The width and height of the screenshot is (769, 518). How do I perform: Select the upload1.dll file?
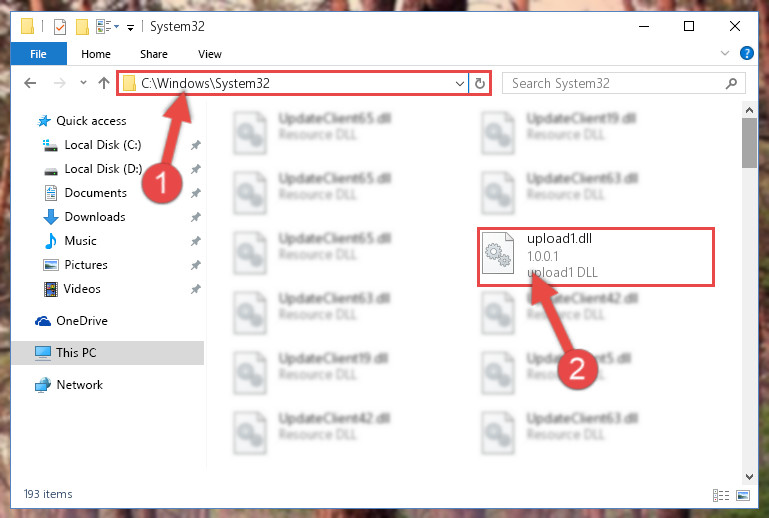point(595,256)
